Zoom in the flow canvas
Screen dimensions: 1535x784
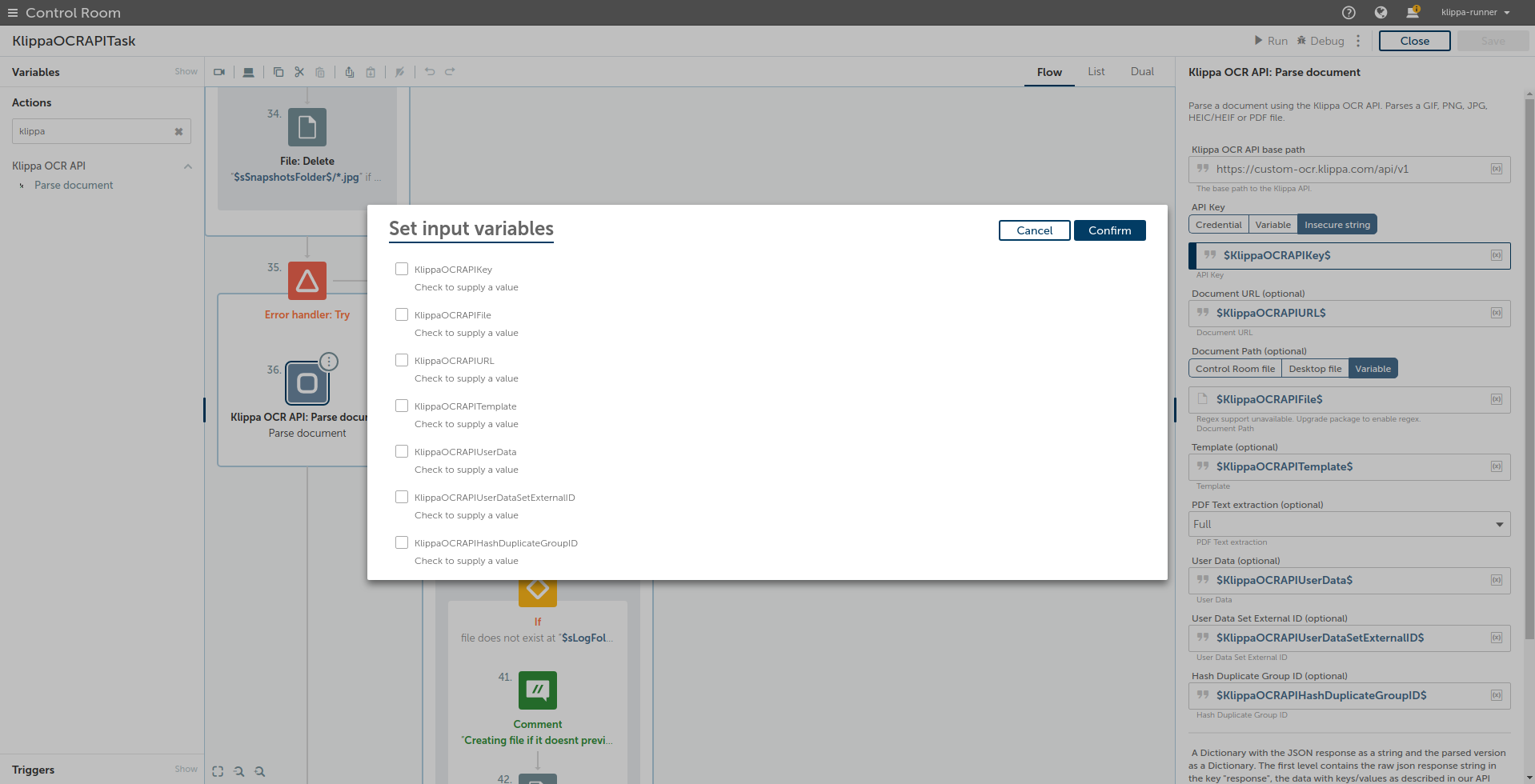pyautogui.click(x=259, y=771)
